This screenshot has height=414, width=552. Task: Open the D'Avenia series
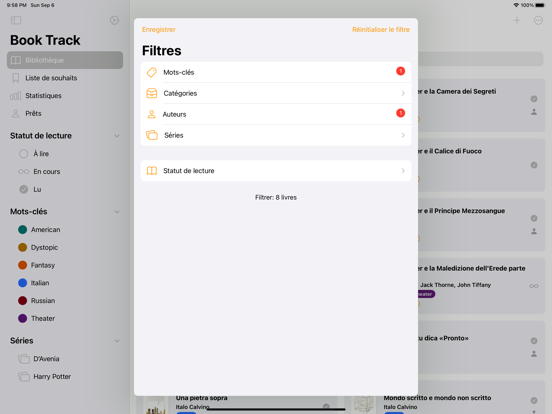(46, 359)
